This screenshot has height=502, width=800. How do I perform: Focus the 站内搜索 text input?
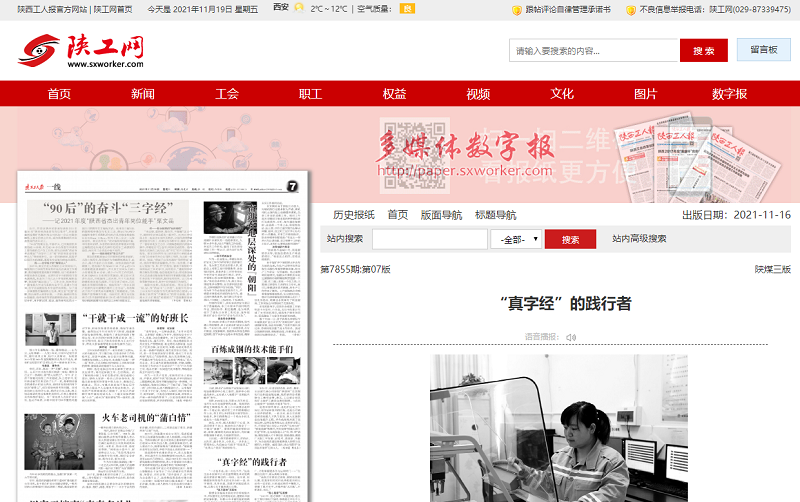[430, 239]
